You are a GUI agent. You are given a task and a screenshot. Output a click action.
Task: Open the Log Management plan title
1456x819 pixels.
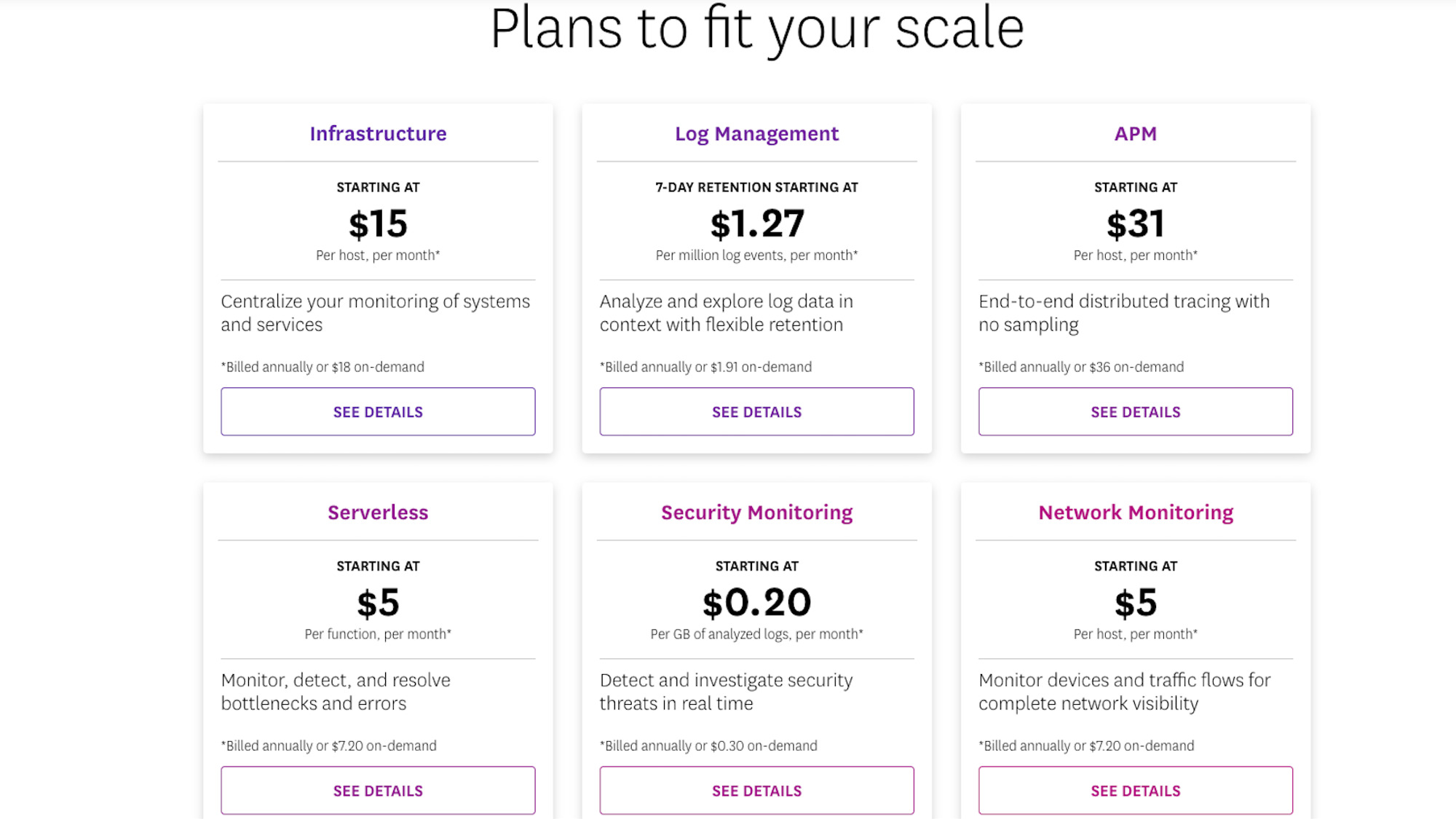coord(756,133)
